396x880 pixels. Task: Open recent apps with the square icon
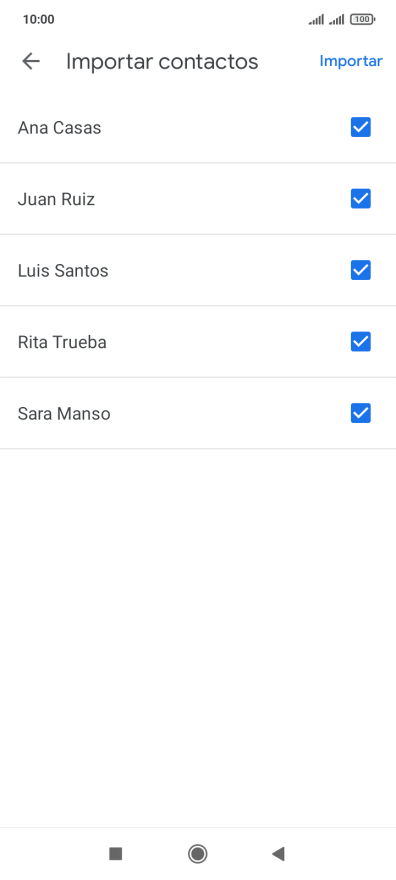tap(116, 854)
